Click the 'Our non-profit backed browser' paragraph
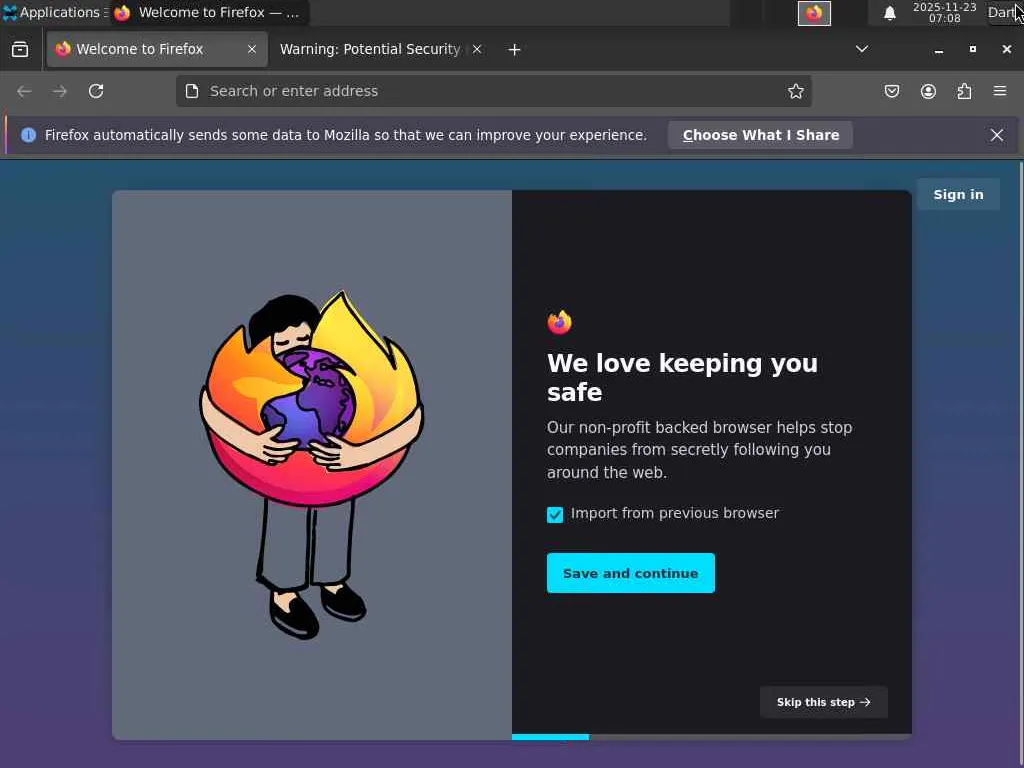Viewport: 1024px width, 768px height. tap(699, 450)
